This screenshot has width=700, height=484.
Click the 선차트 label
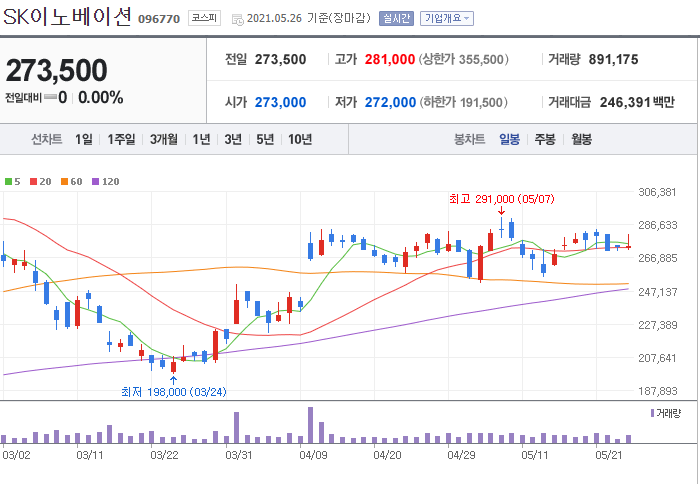click(x=46, y=139)
